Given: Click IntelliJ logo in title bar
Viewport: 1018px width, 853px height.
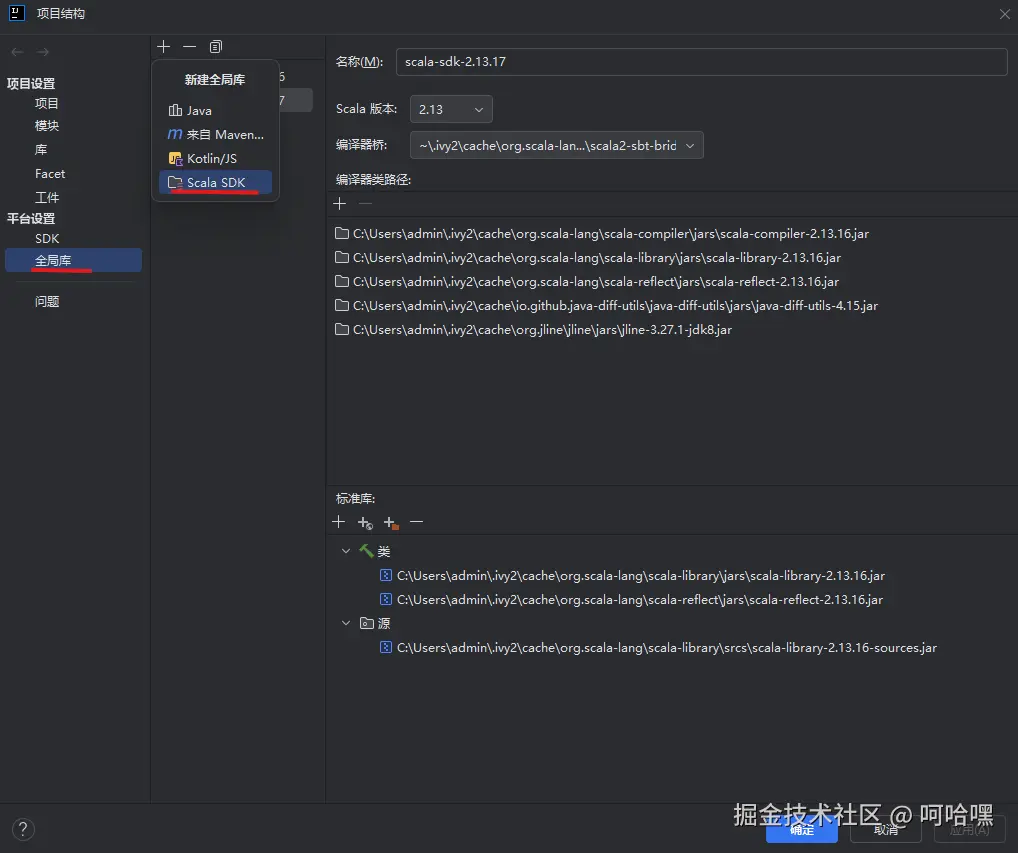Looking at the screenshot, I should (x=17, y=13).
